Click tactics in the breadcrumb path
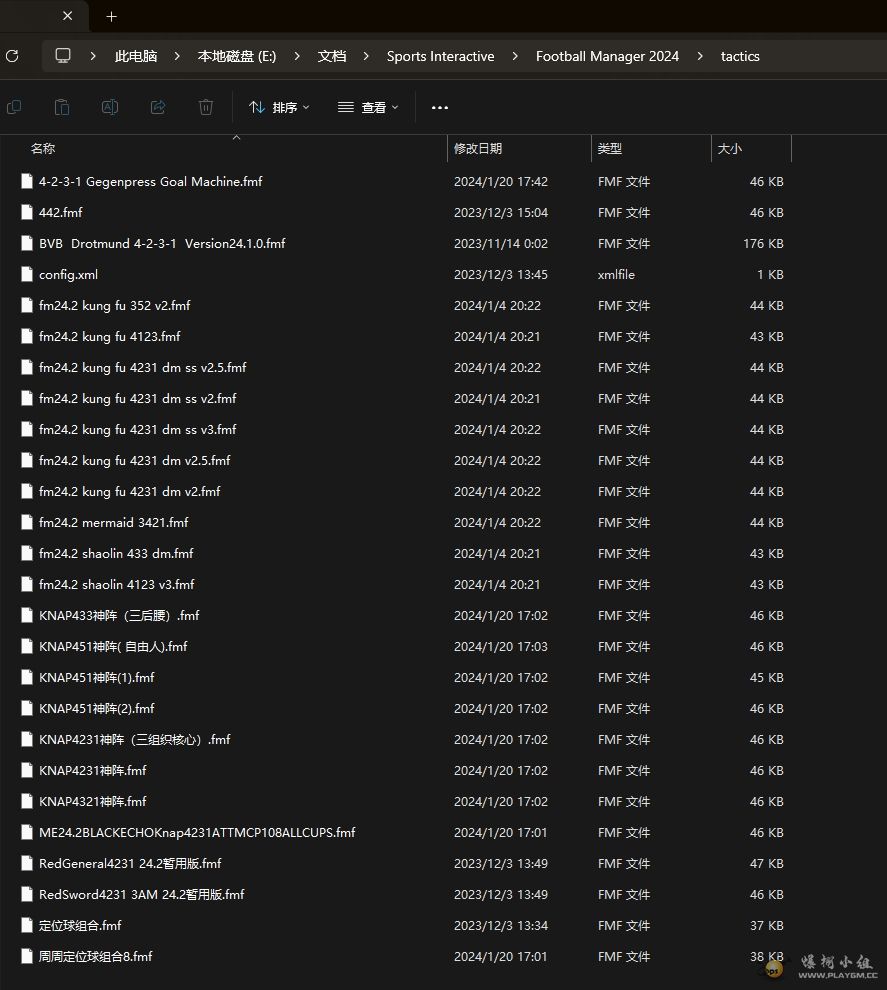887x990 pixels. 740,56
